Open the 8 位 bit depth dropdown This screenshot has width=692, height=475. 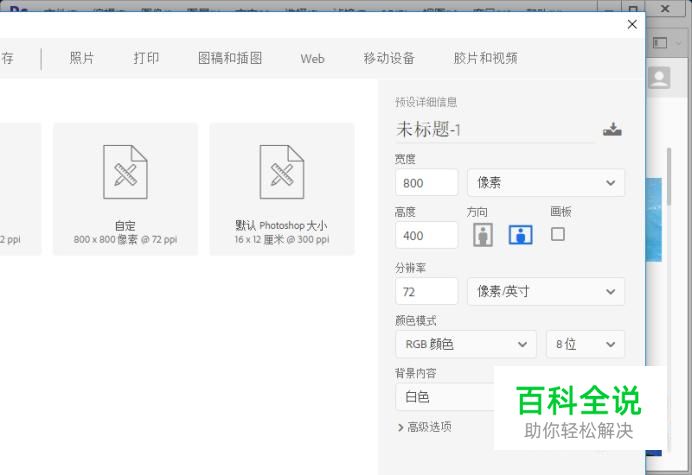585,344
